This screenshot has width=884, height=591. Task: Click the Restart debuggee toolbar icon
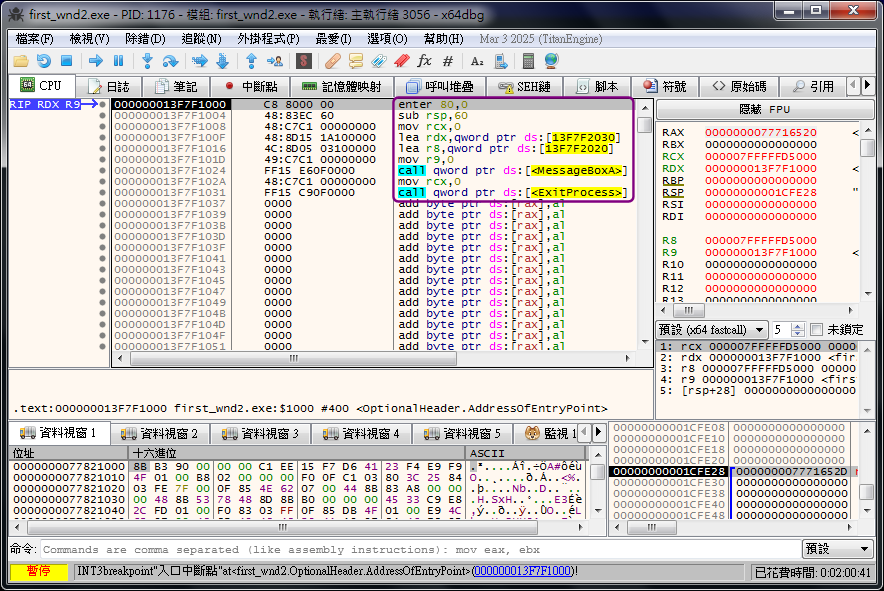(x=44, y=61)
